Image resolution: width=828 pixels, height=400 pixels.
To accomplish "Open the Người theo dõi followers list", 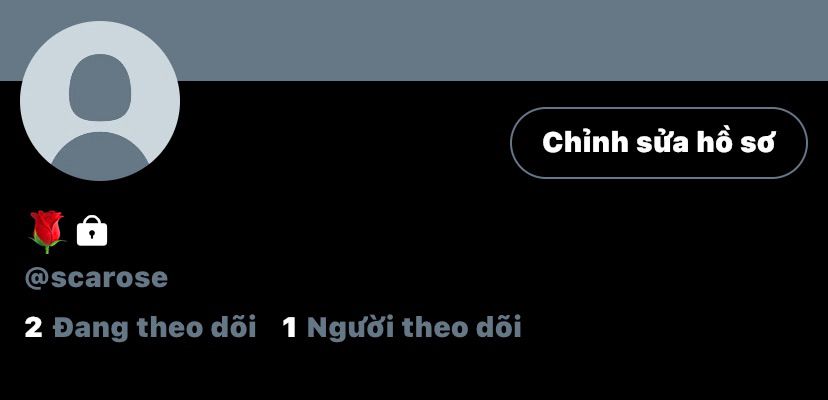I will coord(402,327).
